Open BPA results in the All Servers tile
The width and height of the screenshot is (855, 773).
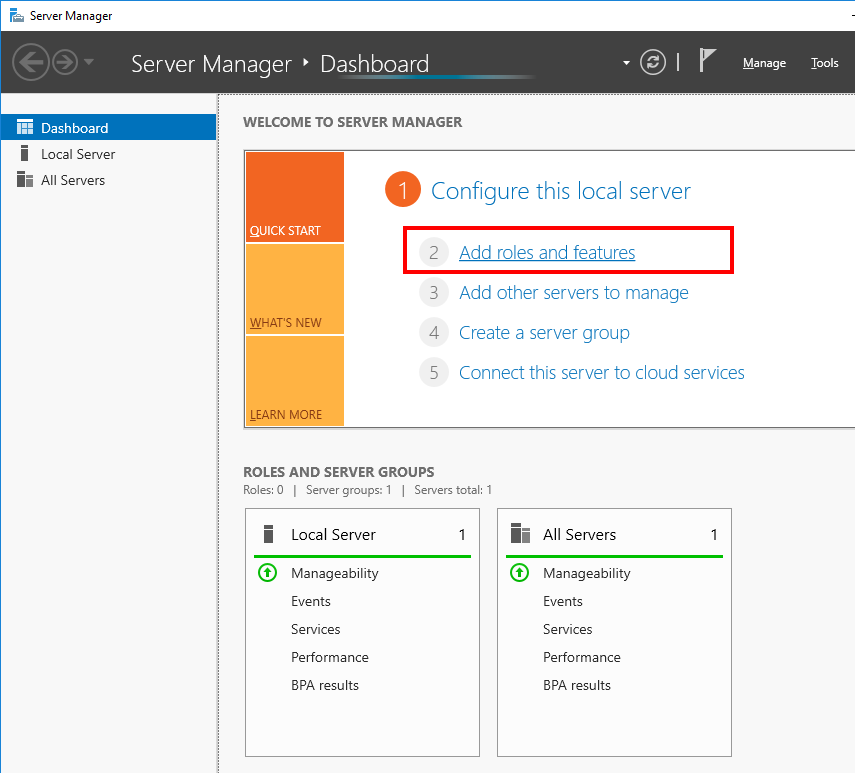coord(576,685)
